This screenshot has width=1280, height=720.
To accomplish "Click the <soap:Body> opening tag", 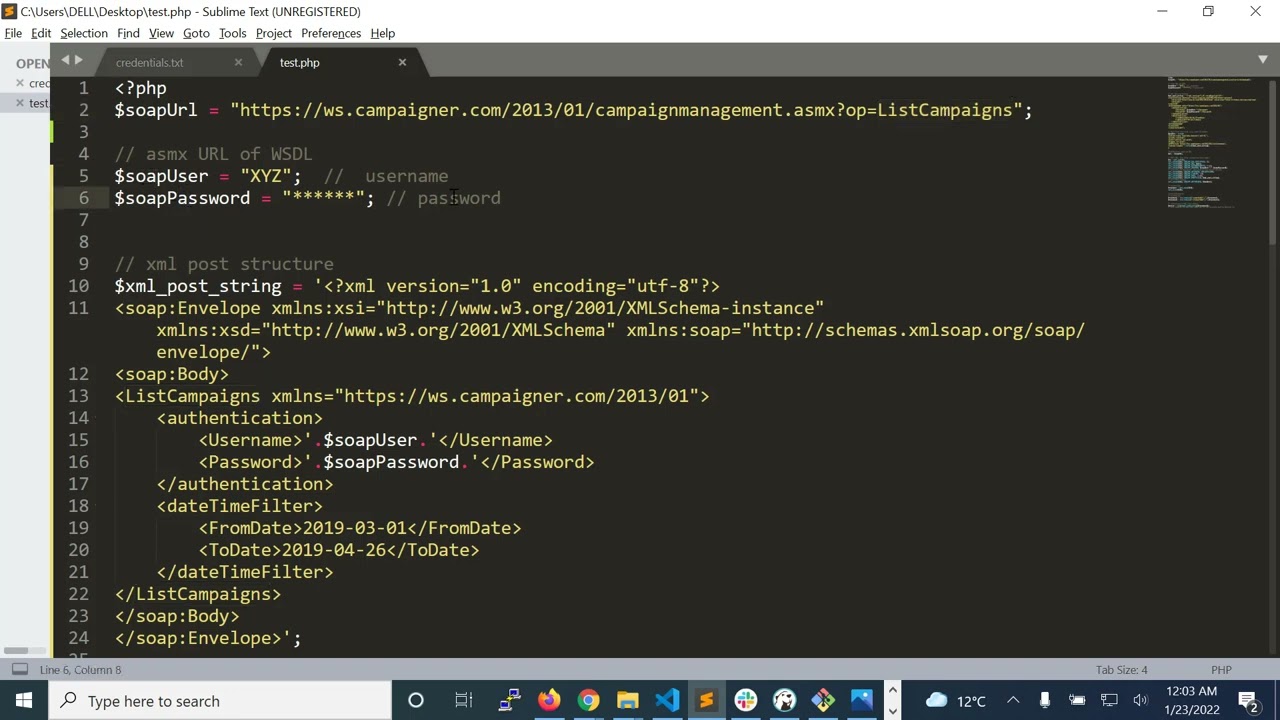I will (x=172, y=374).
